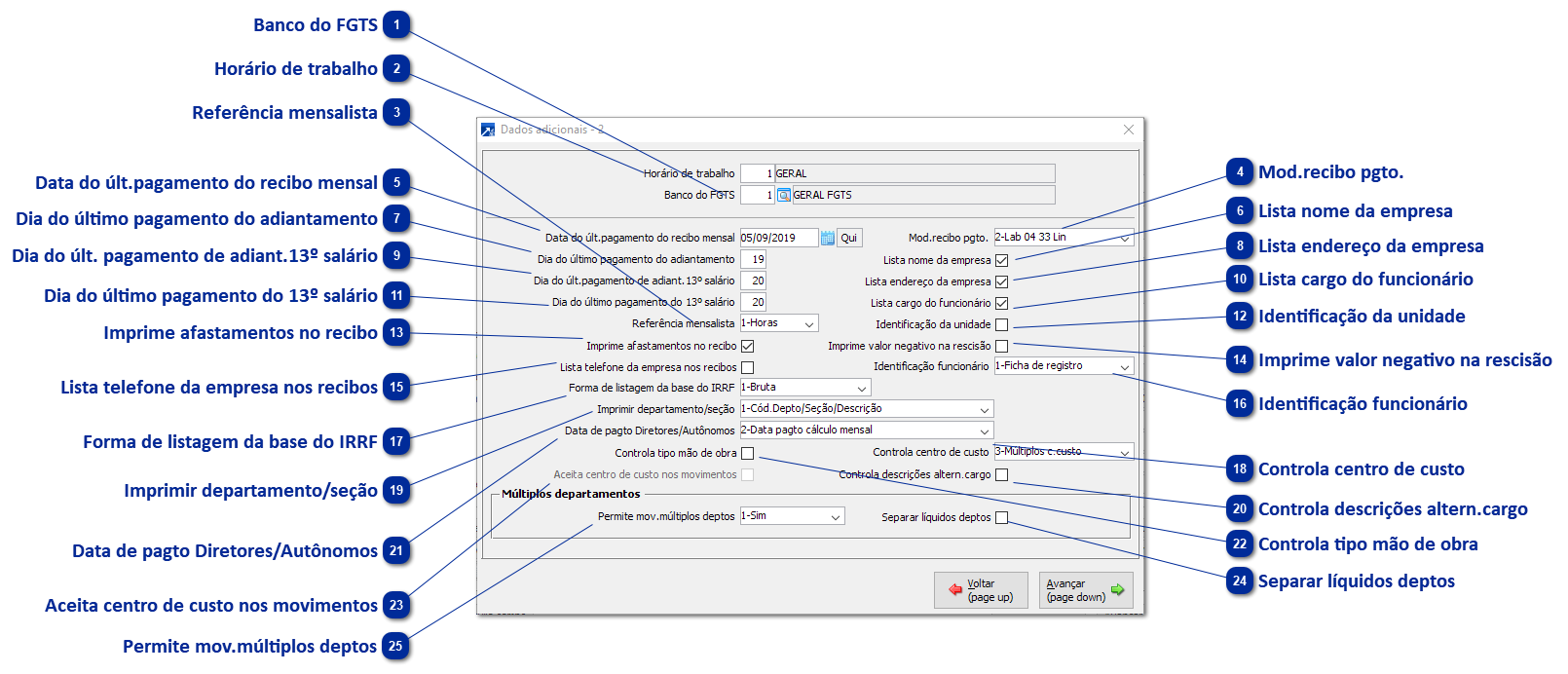Viewport: 1568px width, 674px height.
Task: Enable Identificação da unidade checkbox
Action: pyautogui.click(x=1001, y=324)
